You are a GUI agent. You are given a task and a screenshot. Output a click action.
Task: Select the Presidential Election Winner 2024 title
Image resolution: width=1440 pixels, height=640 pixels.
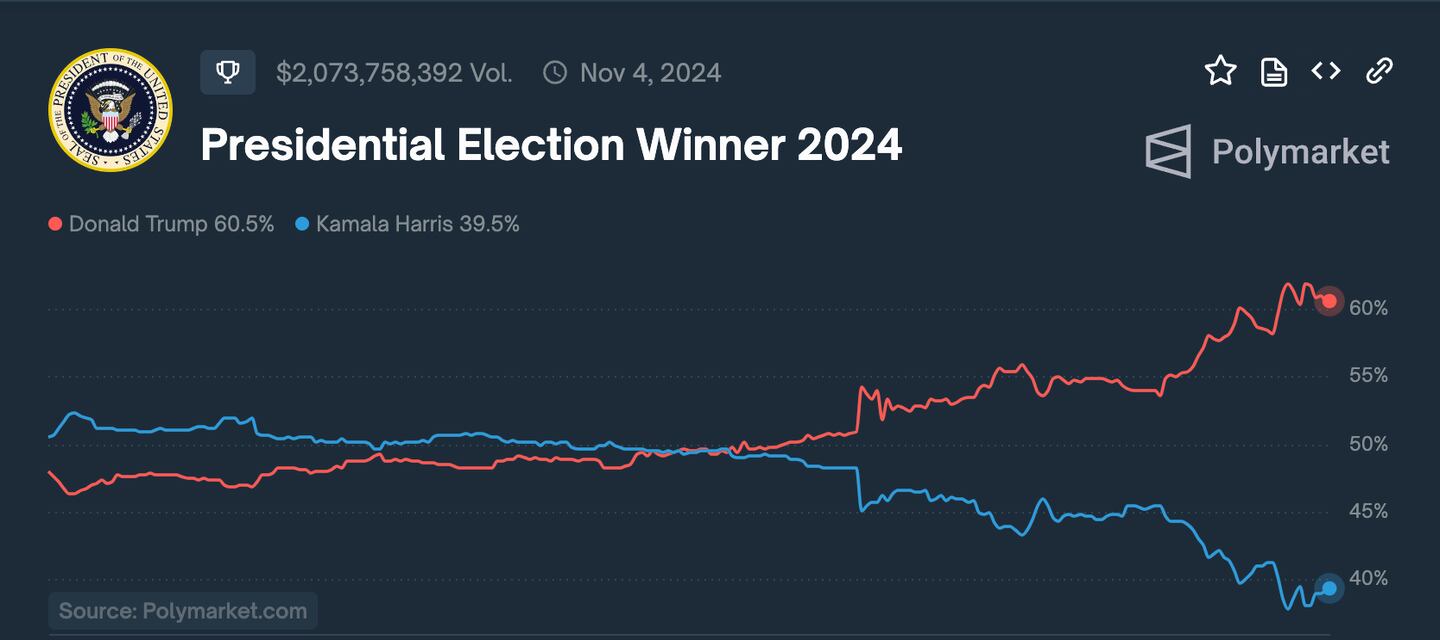coord(551,144)
